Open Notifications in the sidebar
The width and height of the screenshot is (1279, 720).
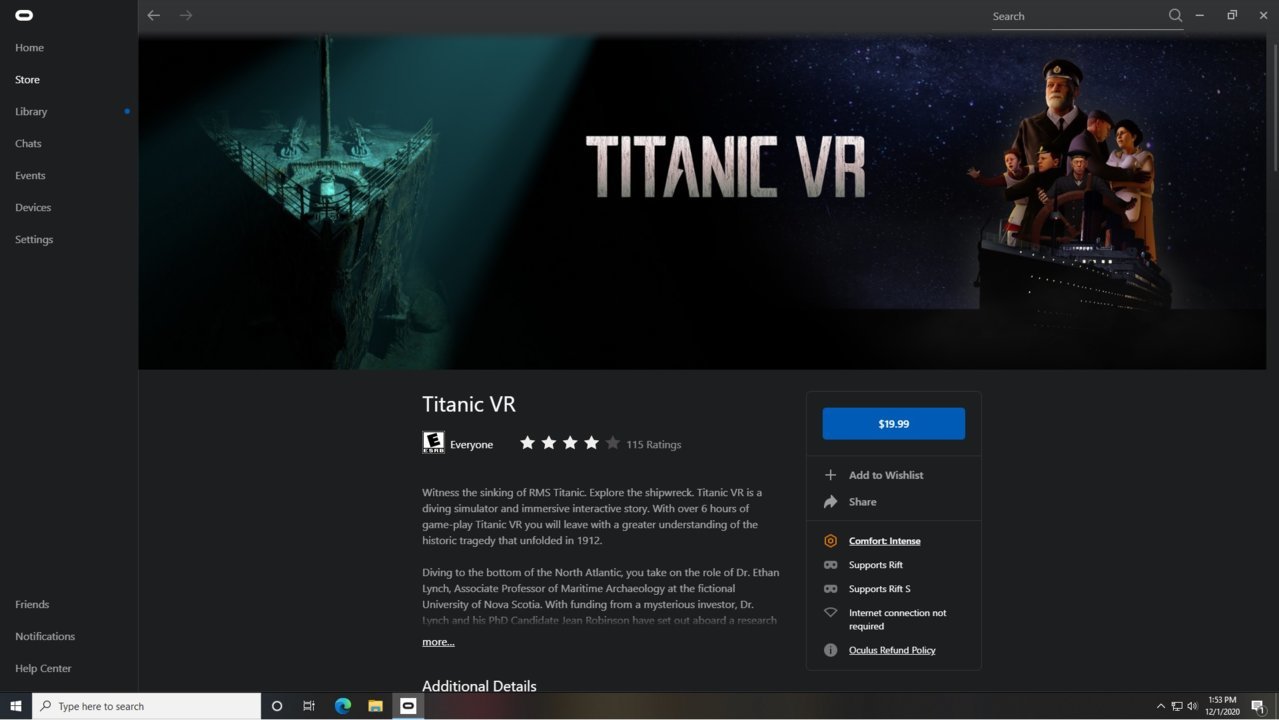point(45,637)
